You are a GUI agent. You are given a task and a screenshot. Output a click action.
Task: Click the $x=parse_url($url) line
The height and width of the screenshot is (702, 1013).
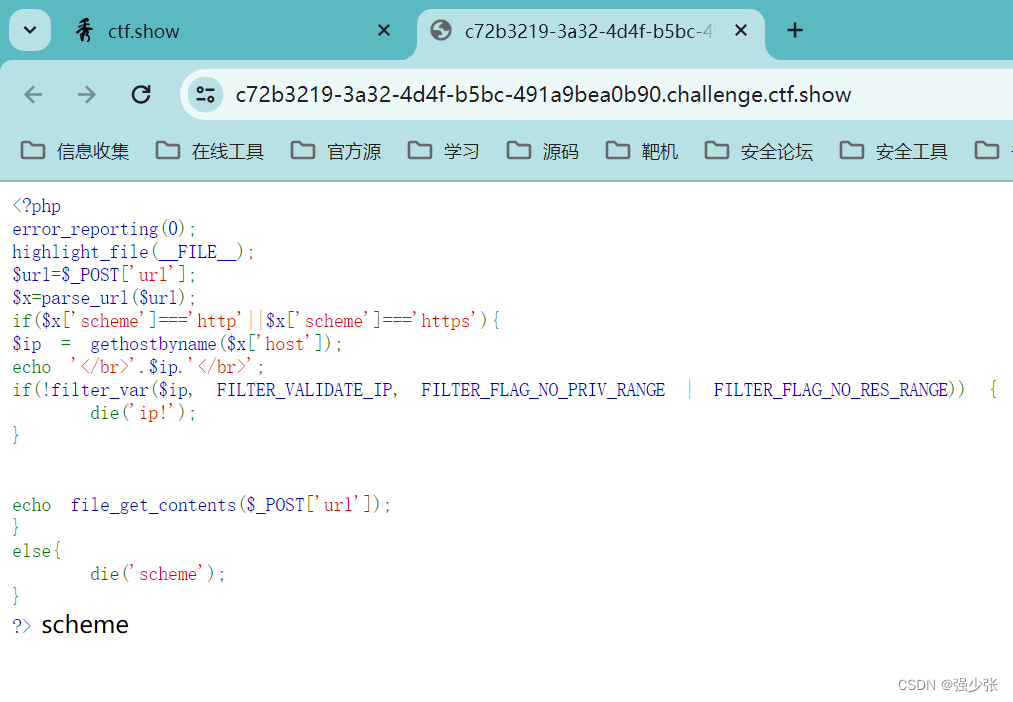click(x=104, y=298)
